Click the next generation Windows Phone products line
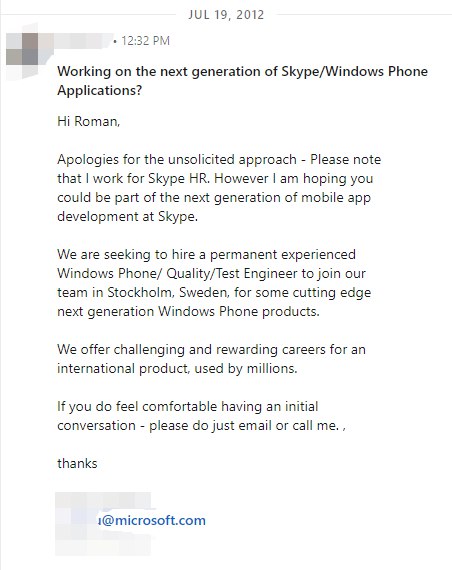Image resolution: width=452 pixels, height=570 pixels. tap(188, 312)
